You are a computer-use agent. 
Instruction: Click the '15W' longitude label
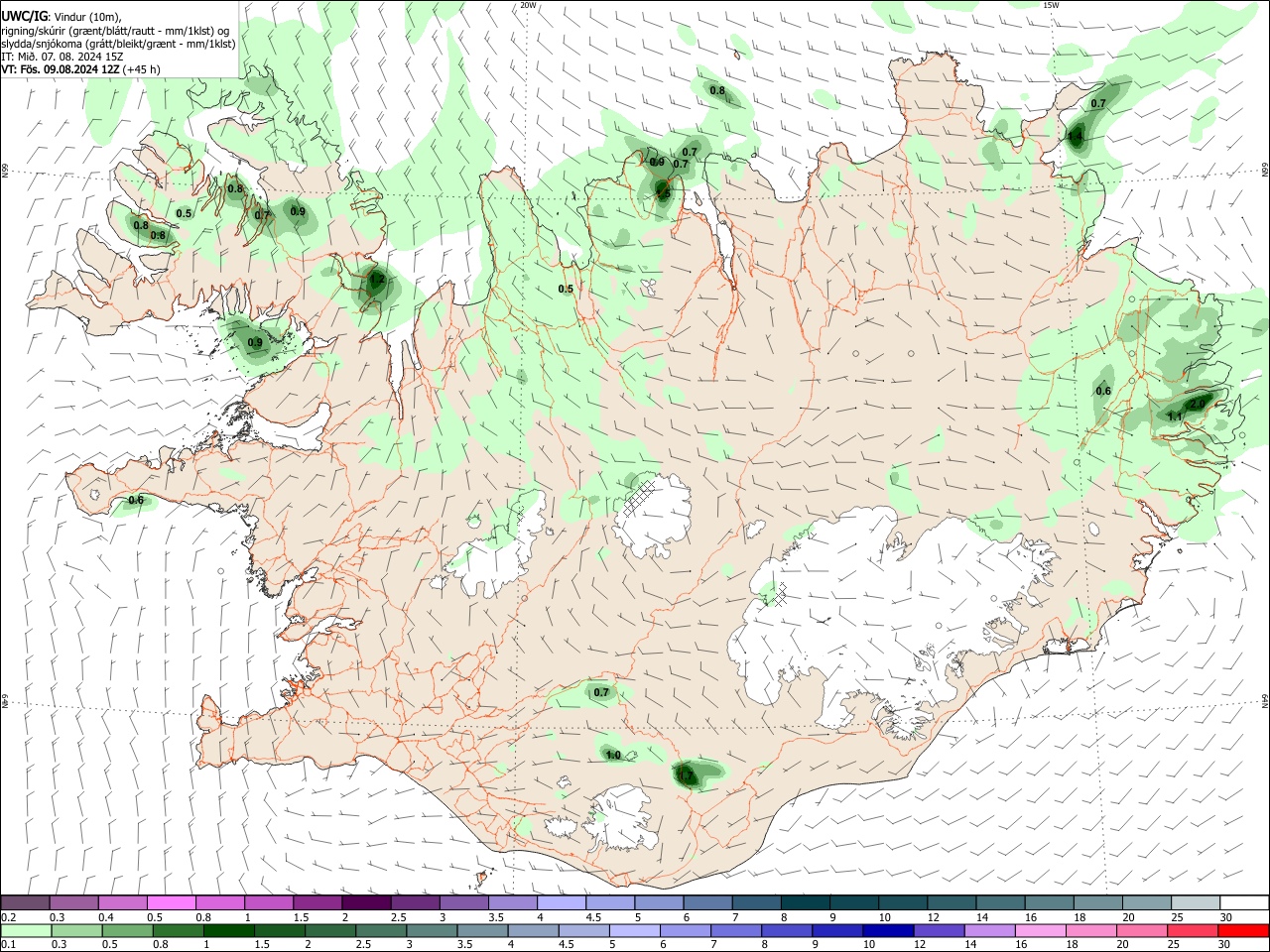(1052, 5)
